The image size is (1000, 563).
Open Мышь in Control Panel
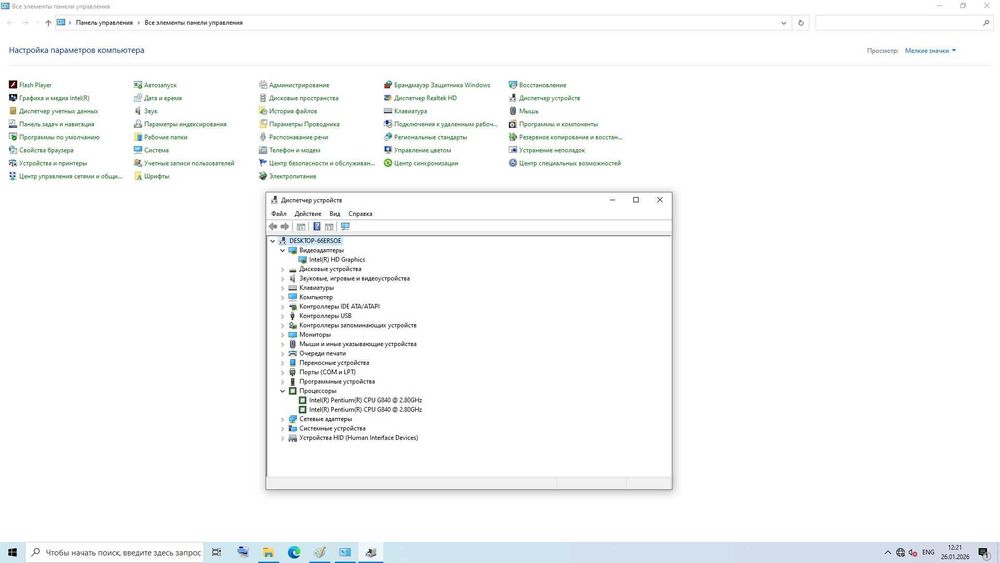[524, 111]
